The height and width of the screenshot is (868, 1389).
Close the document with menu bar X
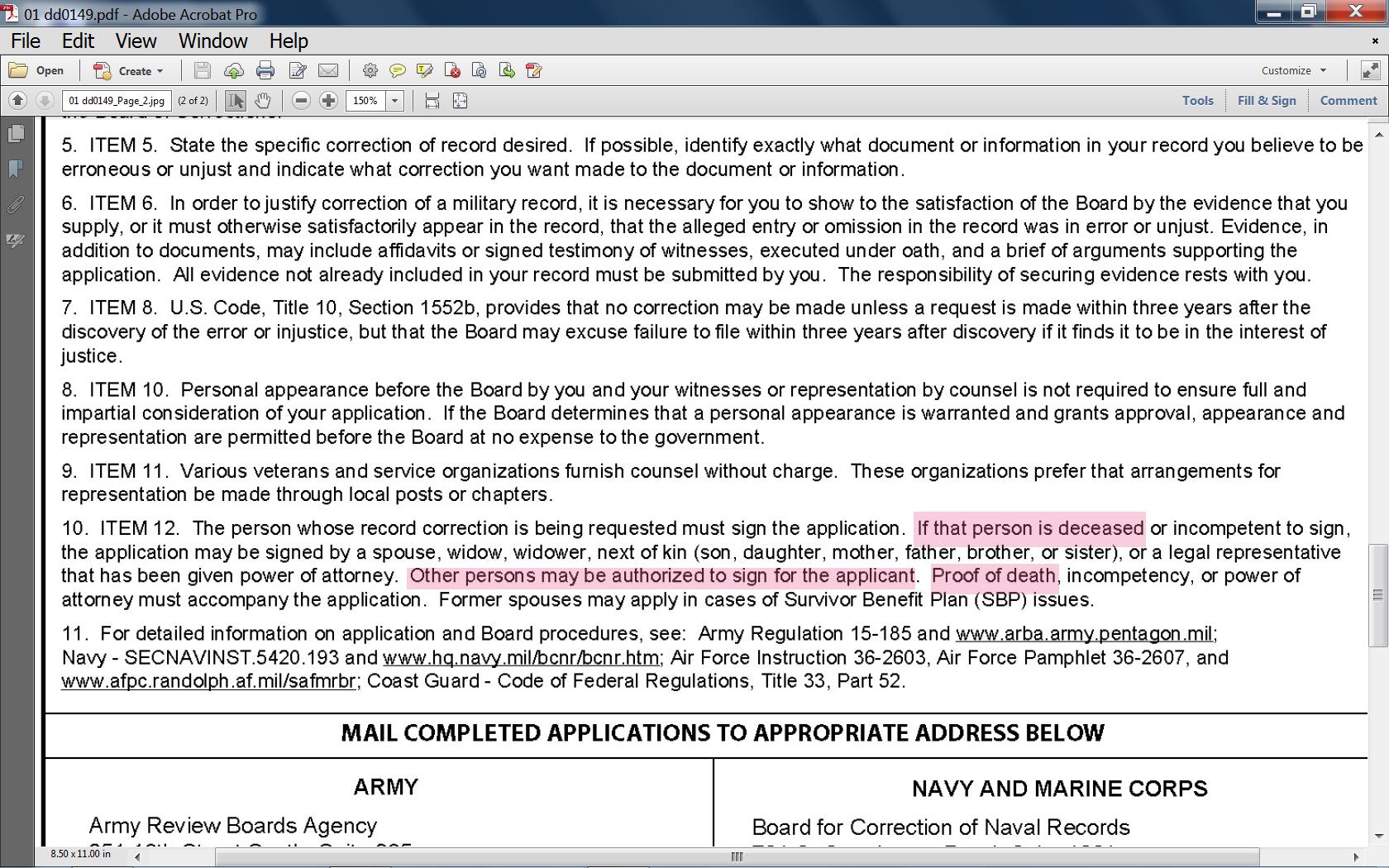point(1375,41)
